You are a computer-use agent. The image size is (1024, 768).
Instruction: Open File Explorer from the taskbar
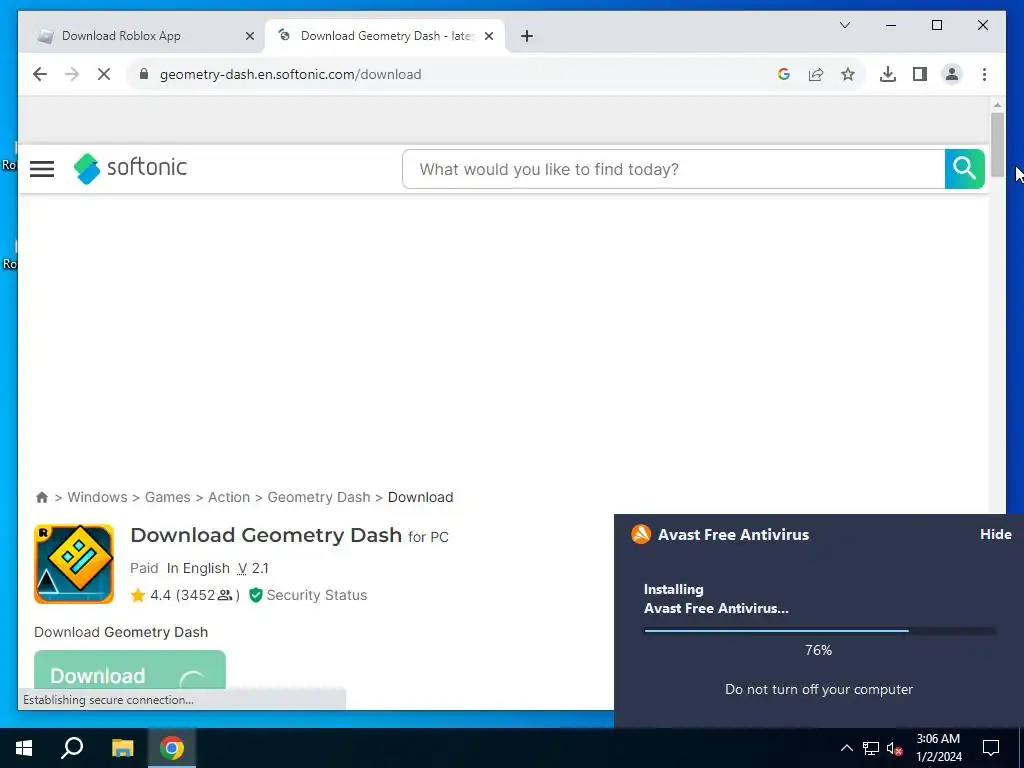[122, 748]
